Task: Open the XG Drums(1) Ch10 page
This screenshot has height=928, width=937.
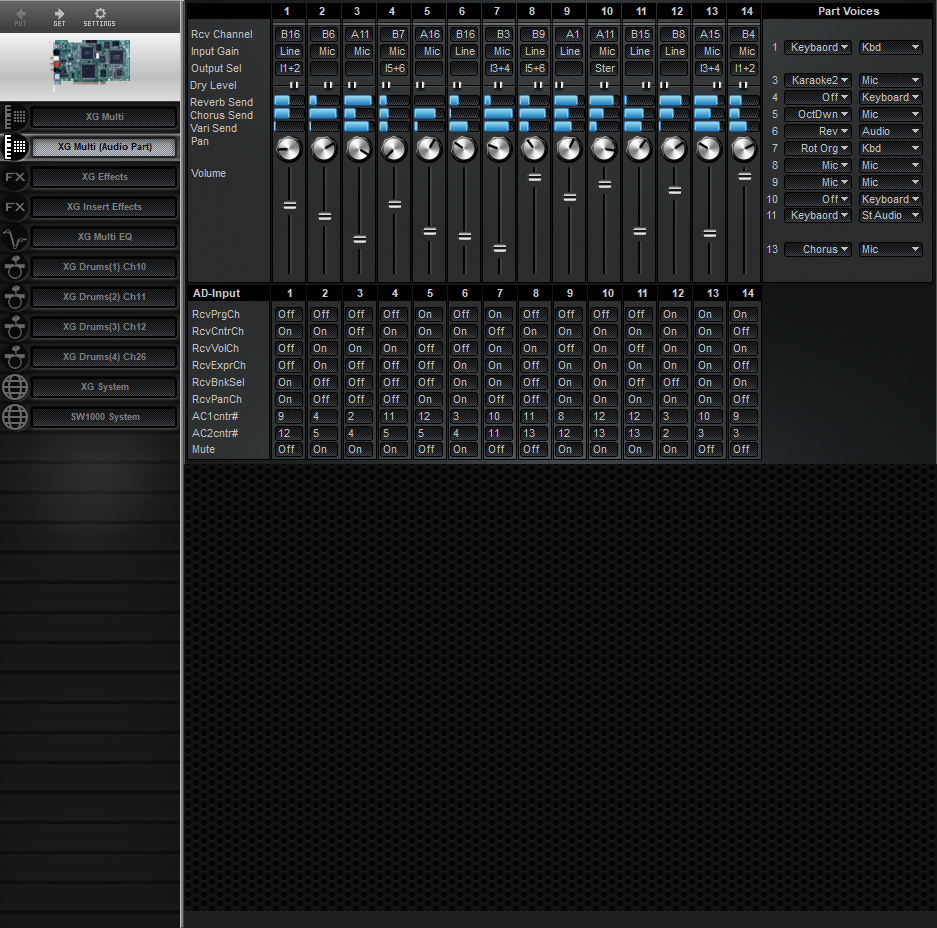Action: coord(105,267)
